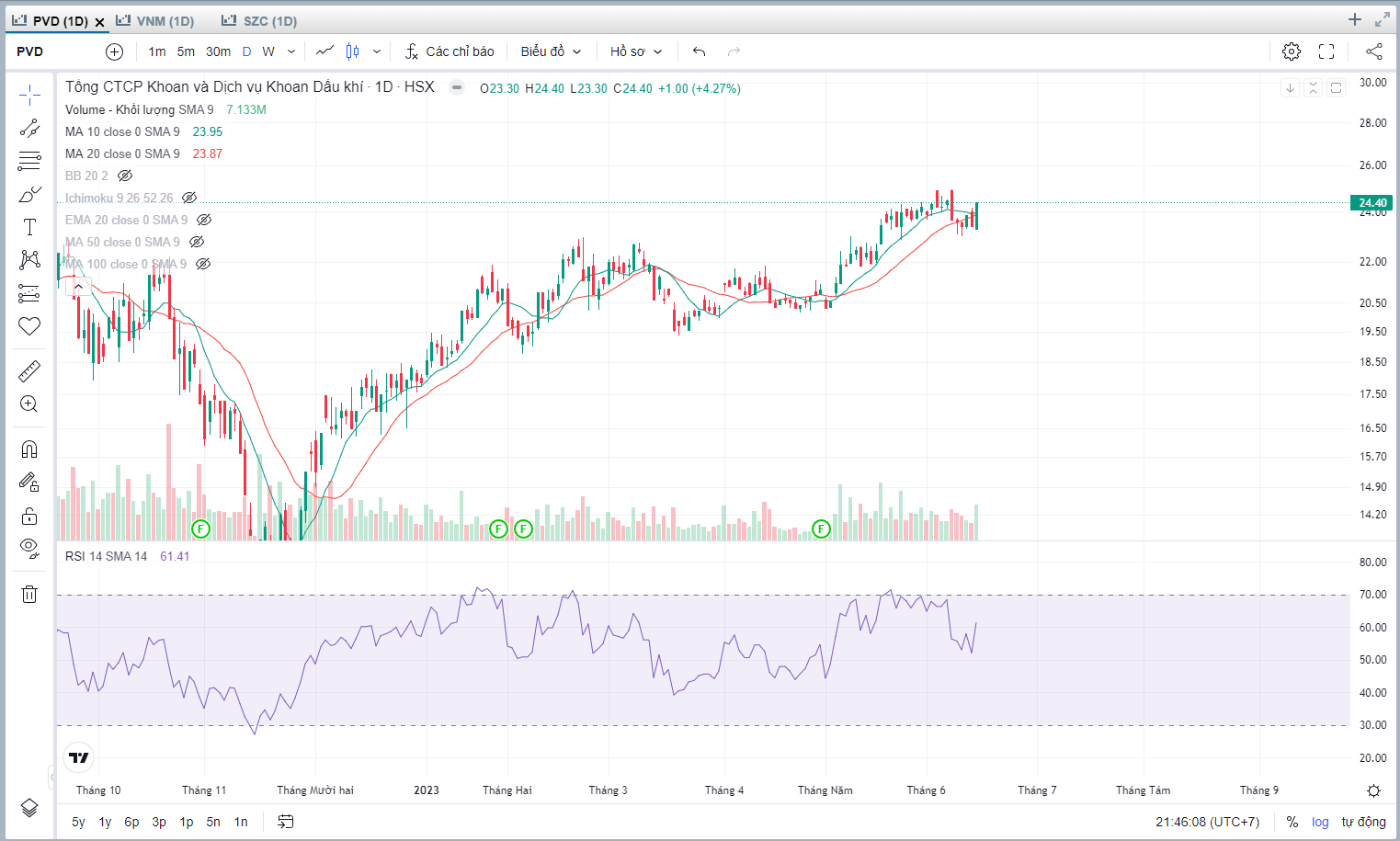This screenshot has width=1400, height=841.
Task: Switch to the VNM (1D) tab
Action: click(156, 20)
